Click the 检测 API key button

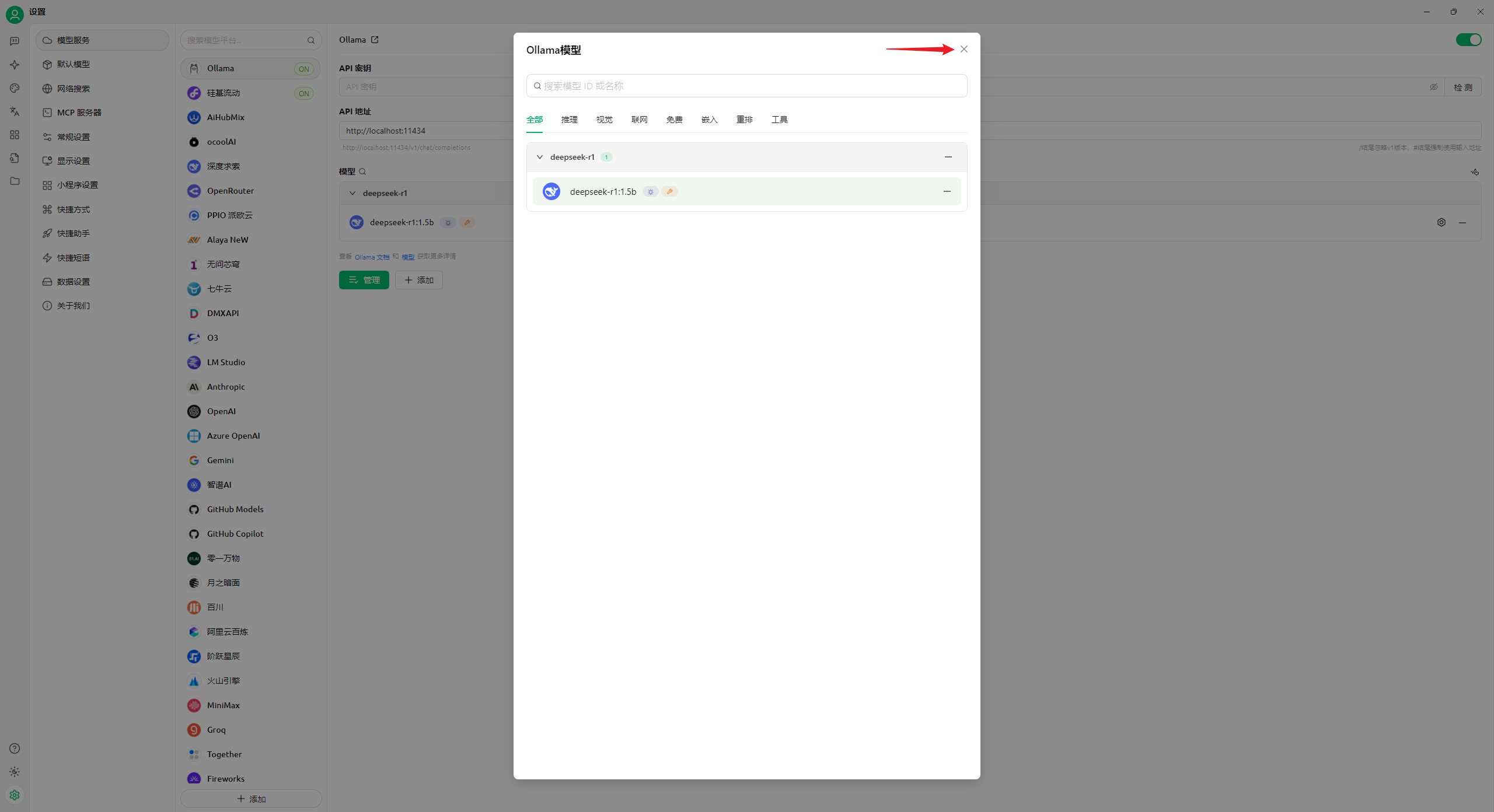1462,87
